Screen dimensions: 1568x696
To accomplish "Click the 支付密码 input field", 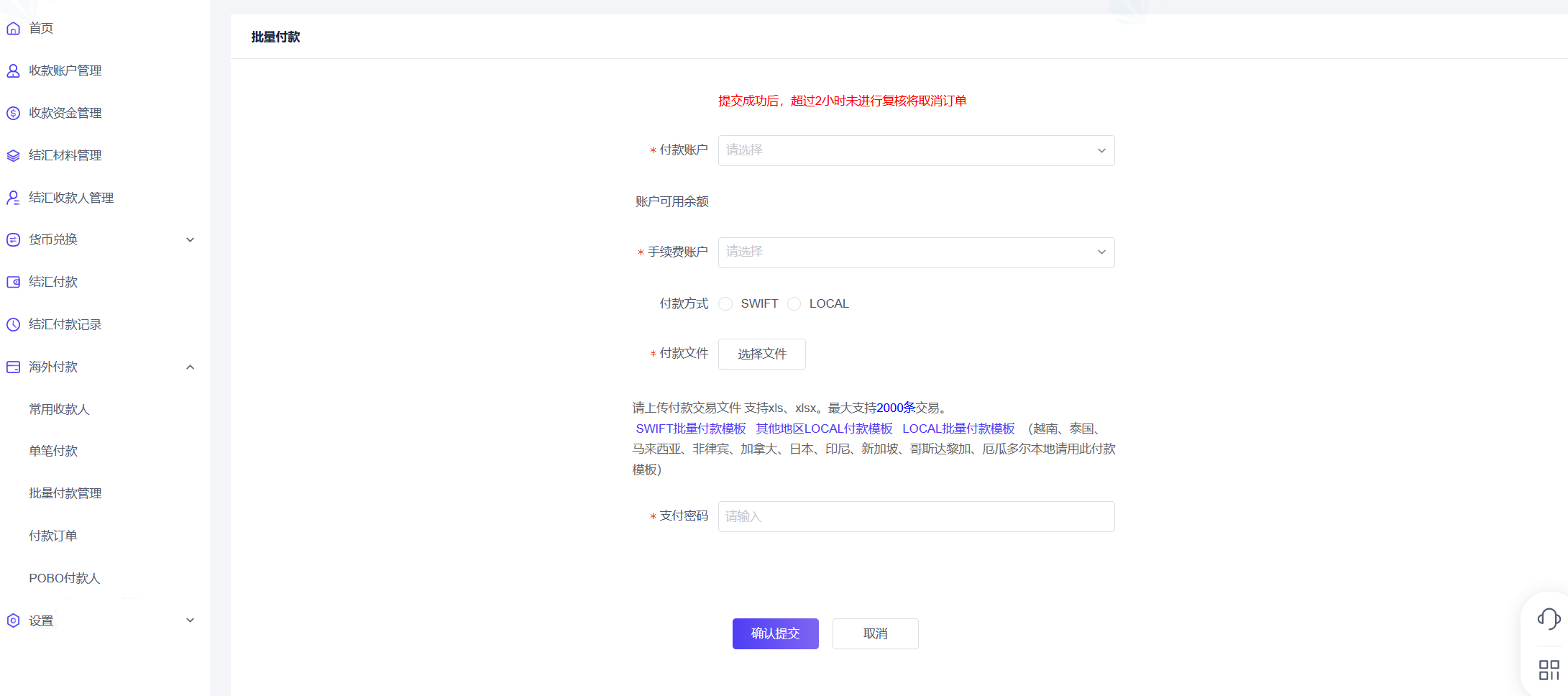I will click(916, 516).
